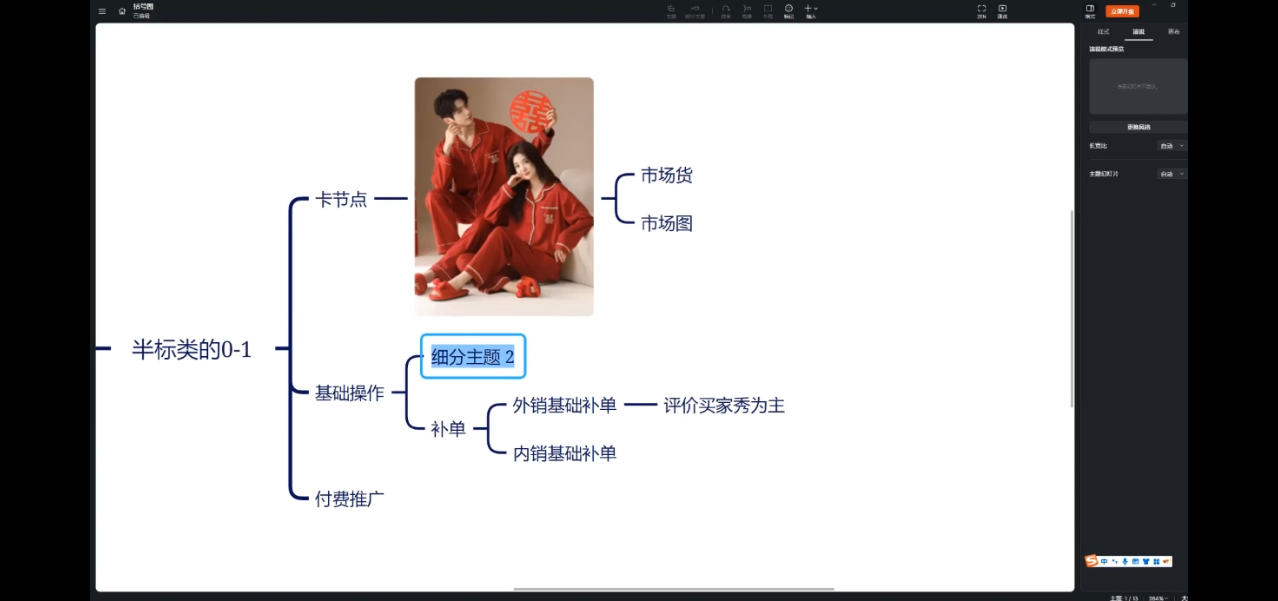Insert a Subtopic via toolbar icon
The width and height of the screenshot is (1278, 601).
click(x=695, y=10)
